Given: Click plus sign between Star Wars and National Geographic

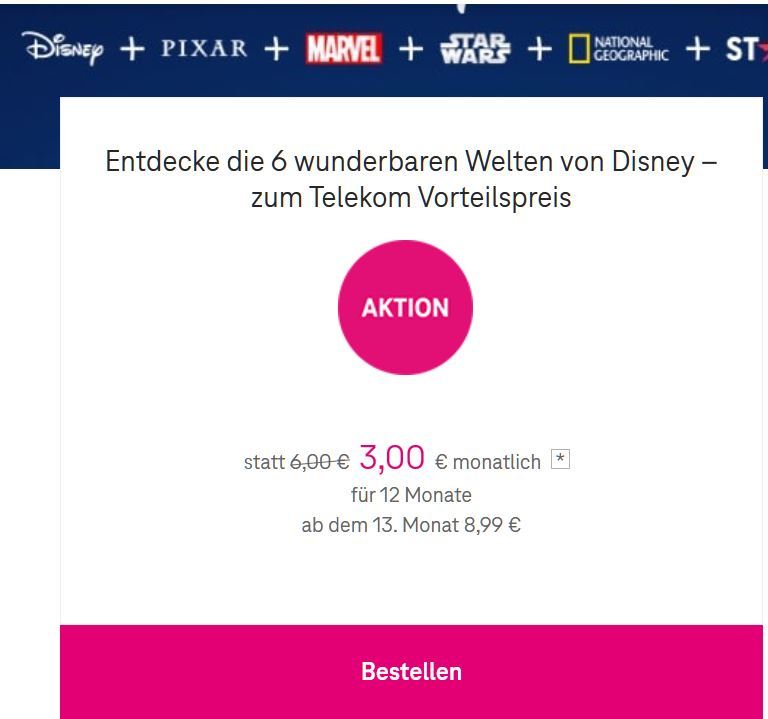Looking at the screenshot, I should 540,49.
